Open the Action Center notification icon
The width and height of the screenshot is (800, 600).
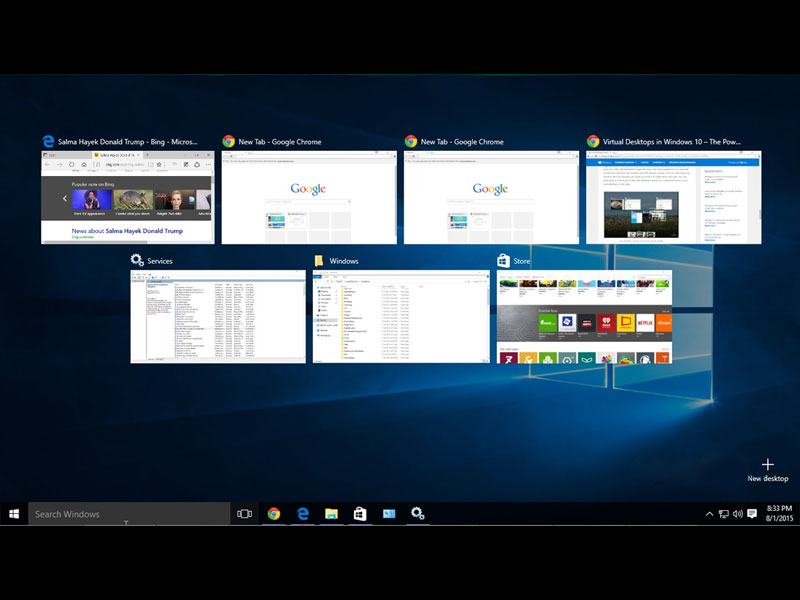(x=752, y=514)
